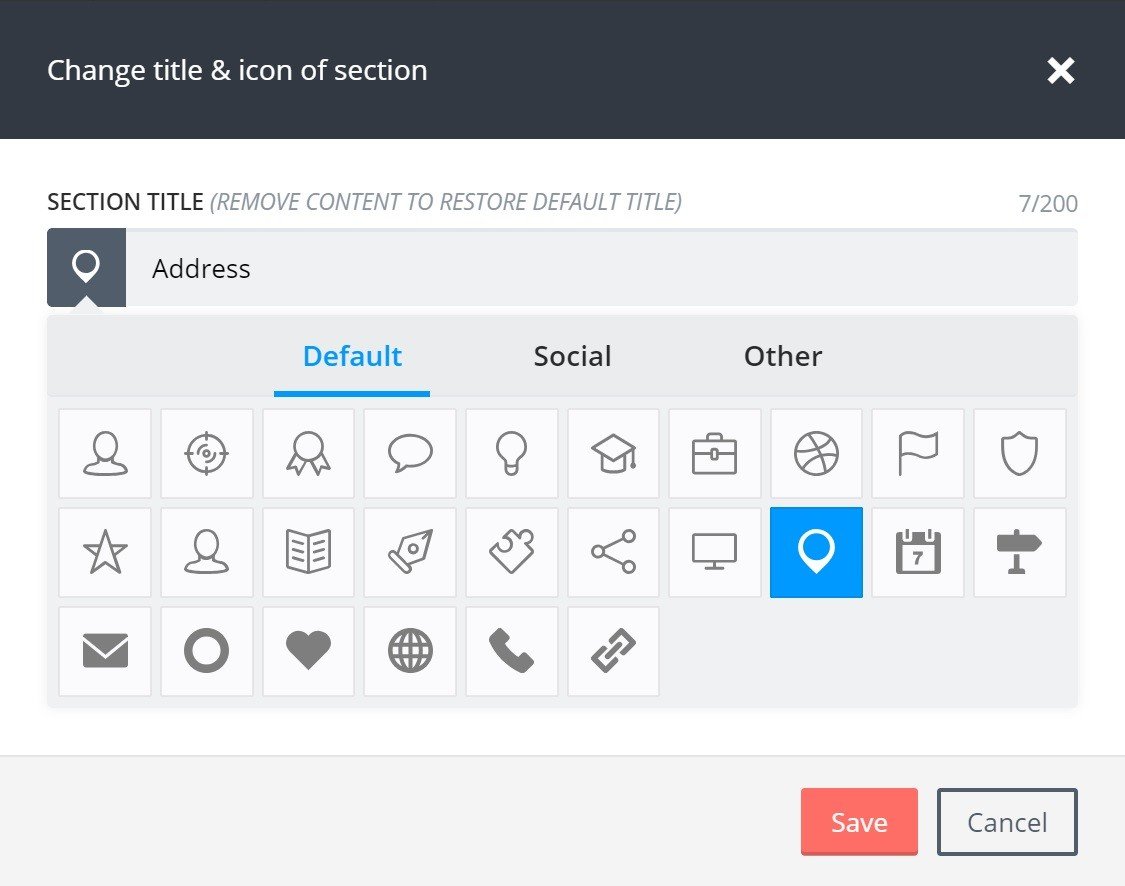1125x886 pixels.
Task: Select the location pin icon
Action: click(816, 552)
